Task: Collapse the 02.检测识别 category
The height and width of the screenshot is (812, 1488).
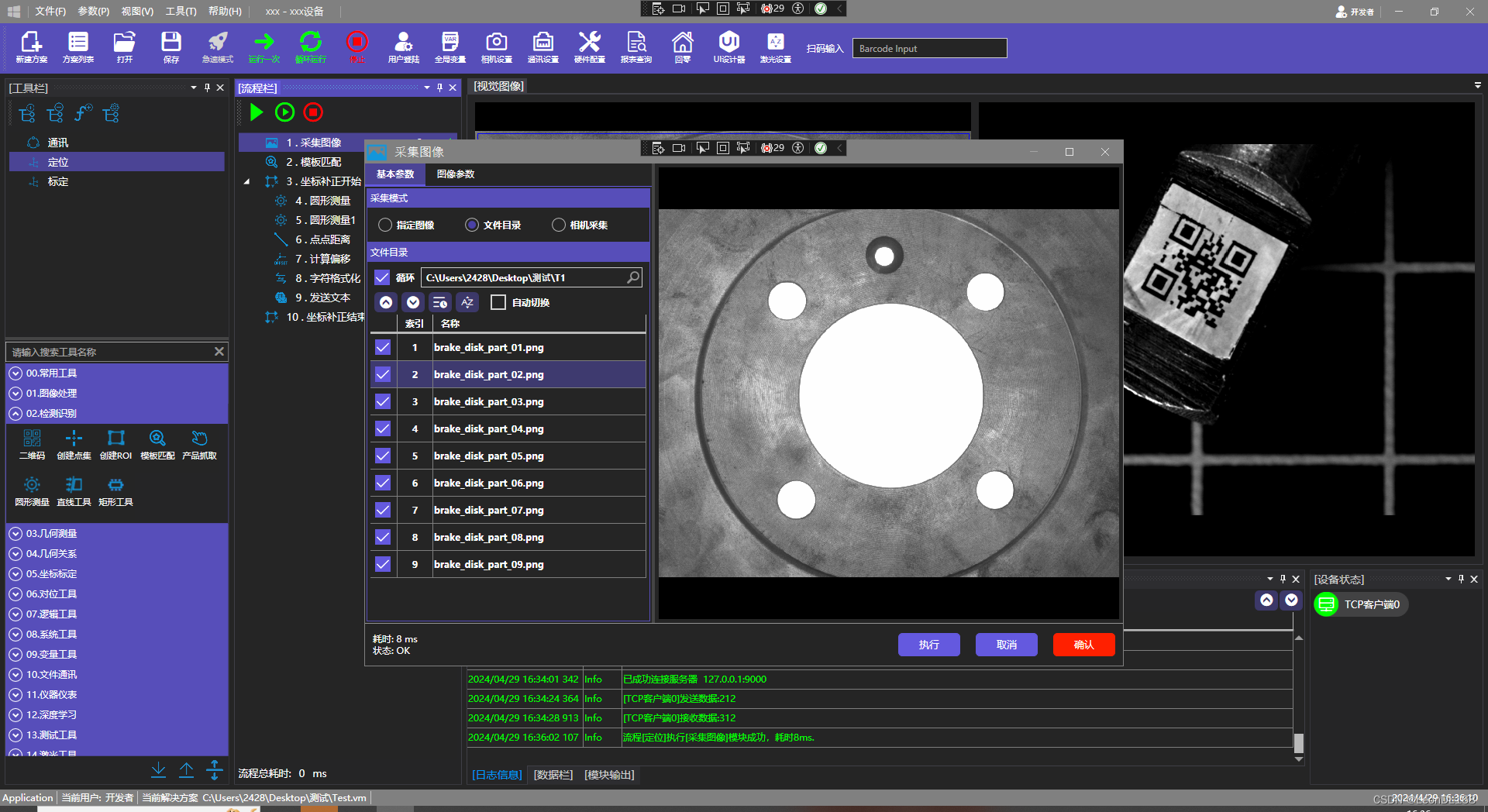Action: pyautogui.click(x=15, y=413)
